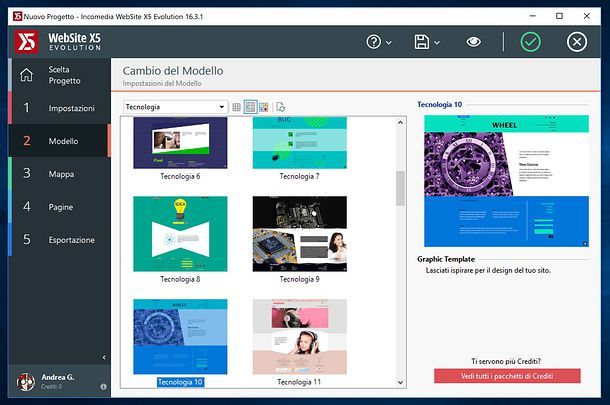The image size is (610, 405).
Task: Click Vedi tutti i pacchetti di Crediti
Action: click(x=507, y=376)
